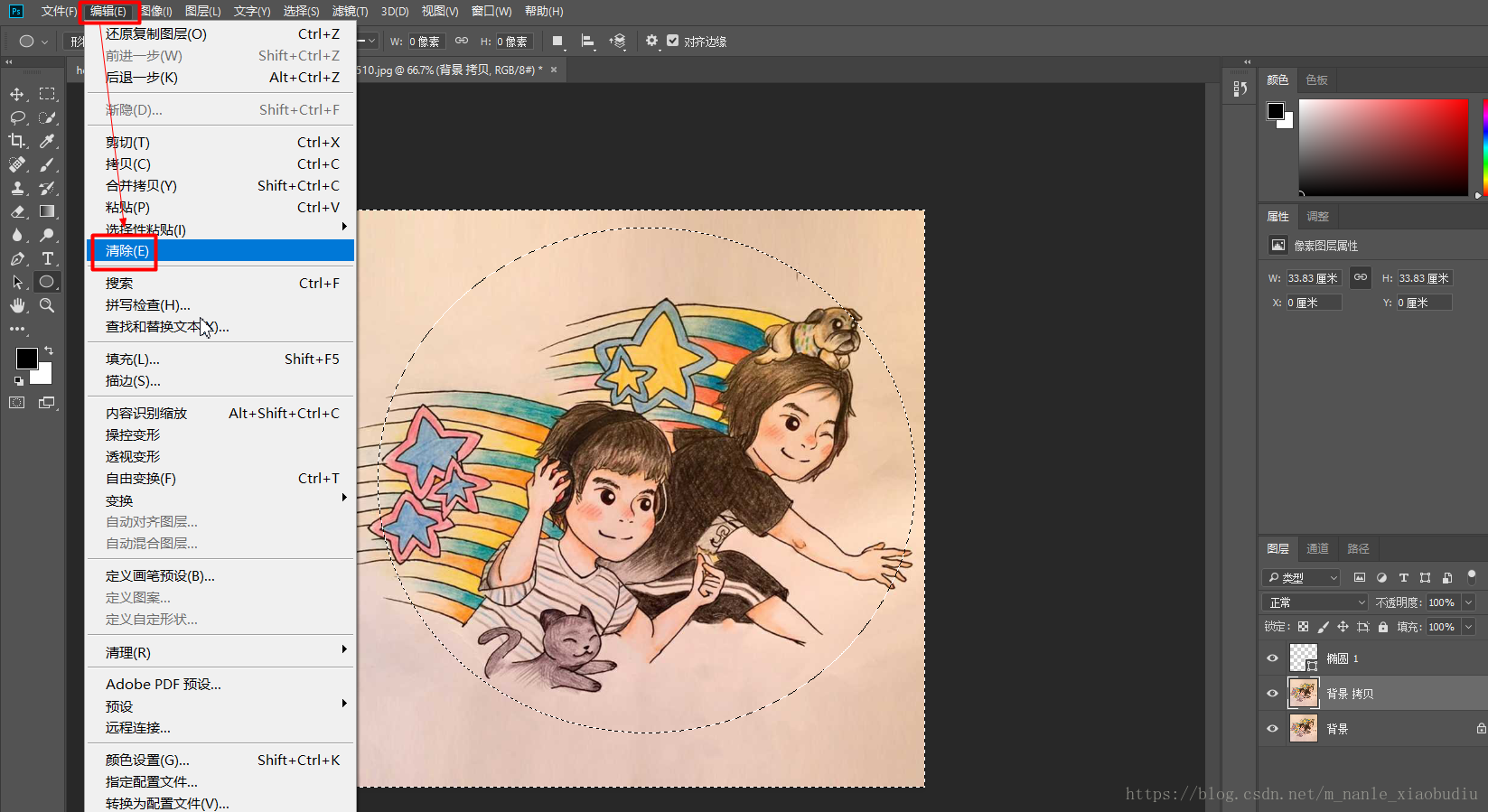Expand the 选择性粘贴 submenu
The width and height of the screenshot is (1488, 812).
[x=220, y=229]
